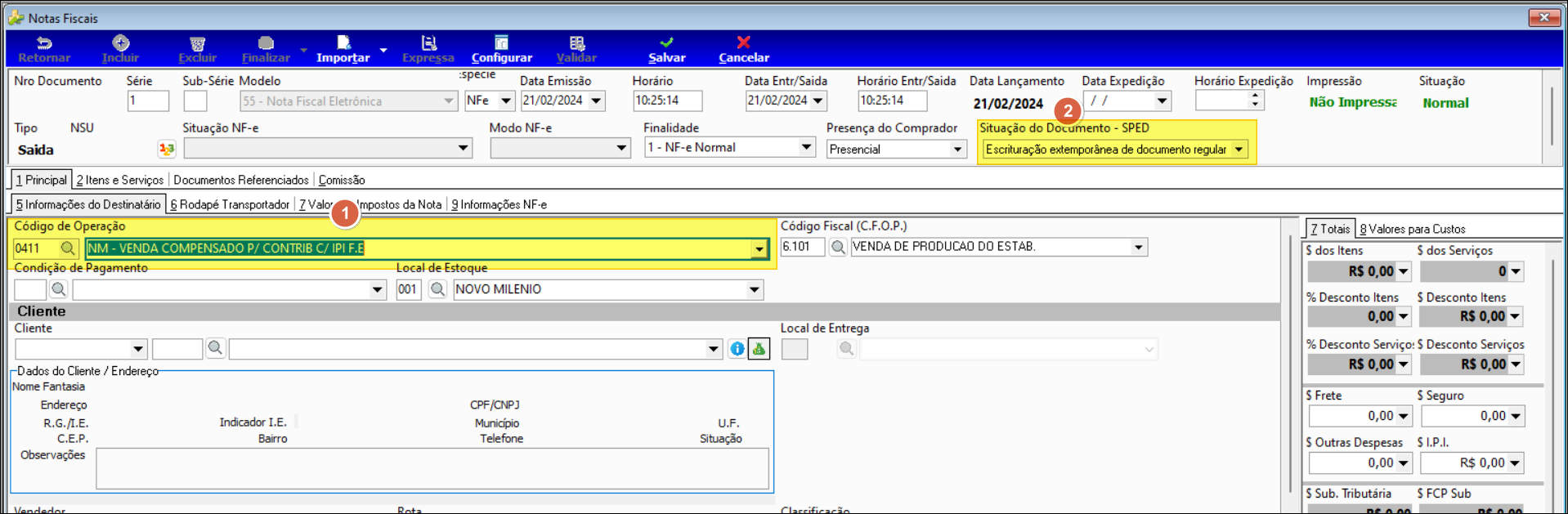Click the Código de Operação 0411 field
The width and height of the screenshot is (1568, 514).
(35, 248)
